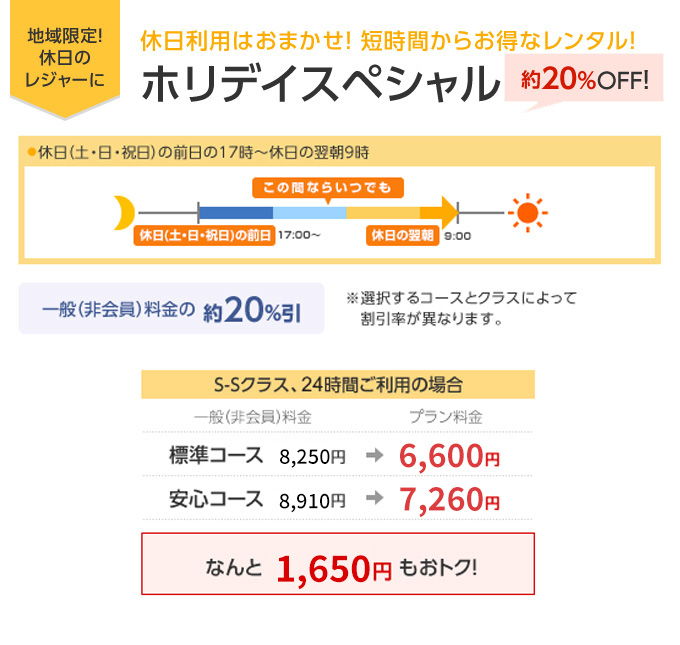680x645 pixels.
Task: Click the 1,650円 もおトク! savings box
Action: click(x=338, y=564)
